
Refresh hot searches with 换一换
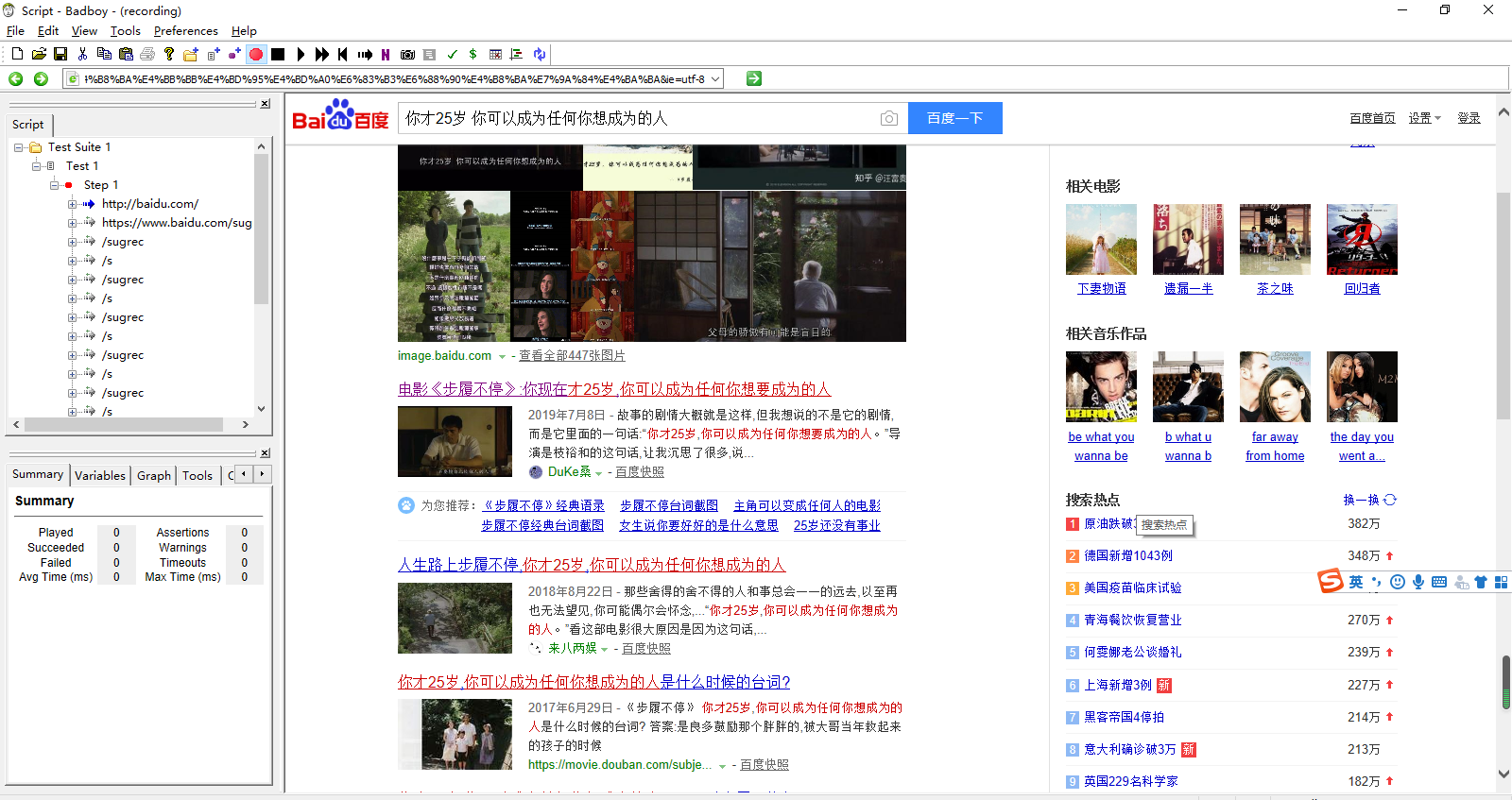coord(1369,500)
